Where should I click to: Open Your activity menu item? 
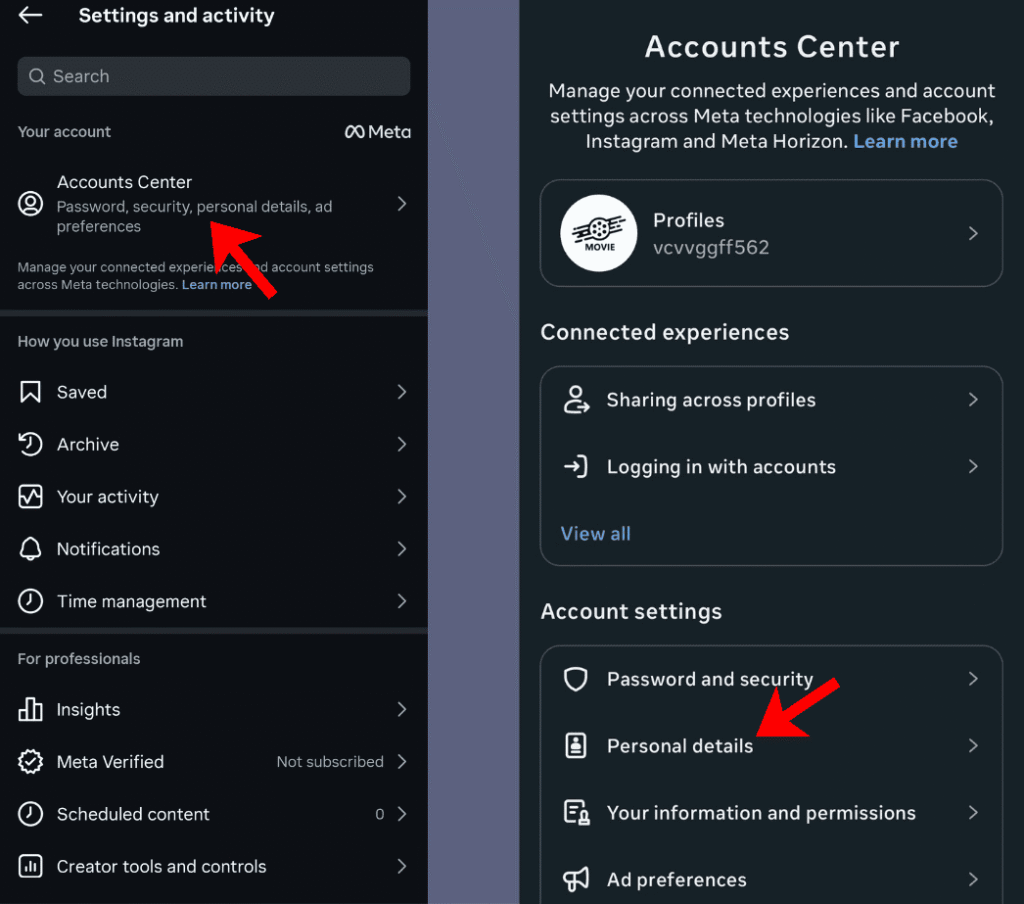tap(108, 497)
